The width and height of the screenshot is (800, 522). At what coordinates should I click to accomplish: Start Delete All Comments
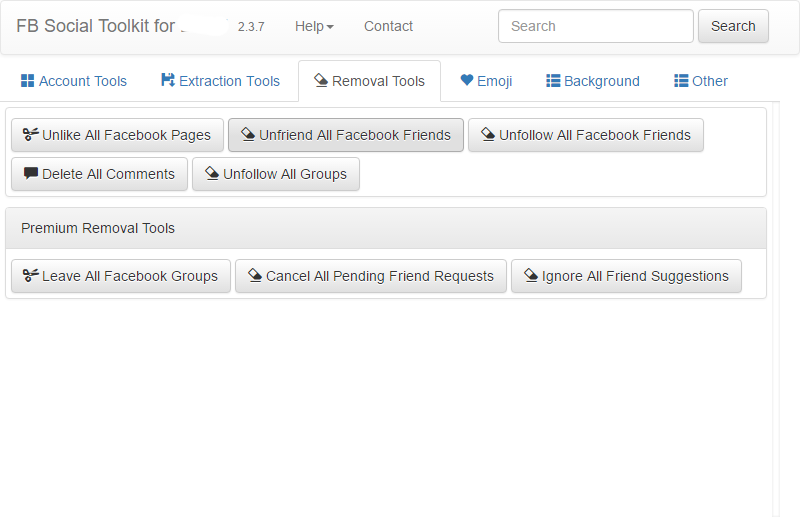click(99, 174)
